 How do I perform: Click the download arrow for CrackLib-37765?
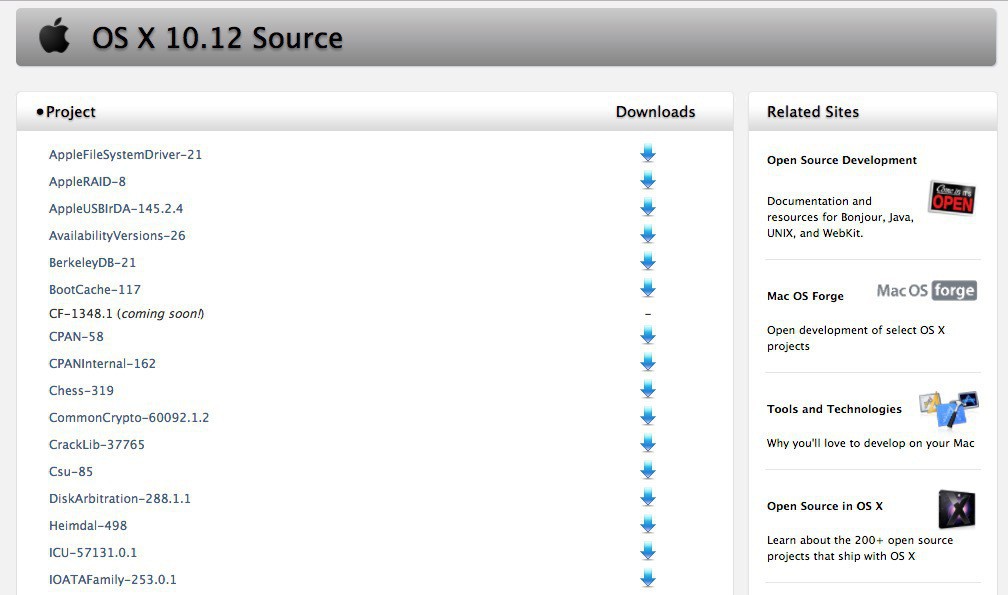point(648,444)
